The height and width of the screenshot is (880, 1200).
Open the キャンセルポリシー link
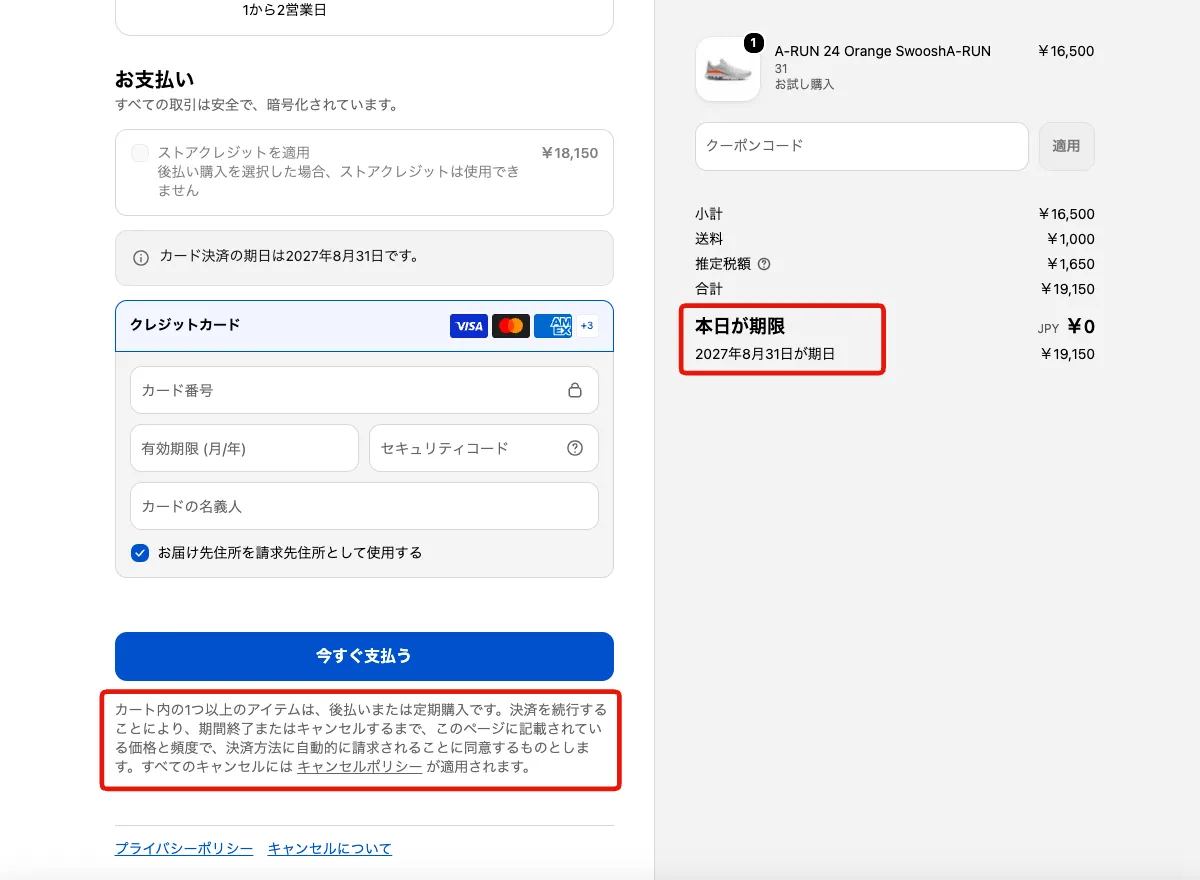(359, 767)
